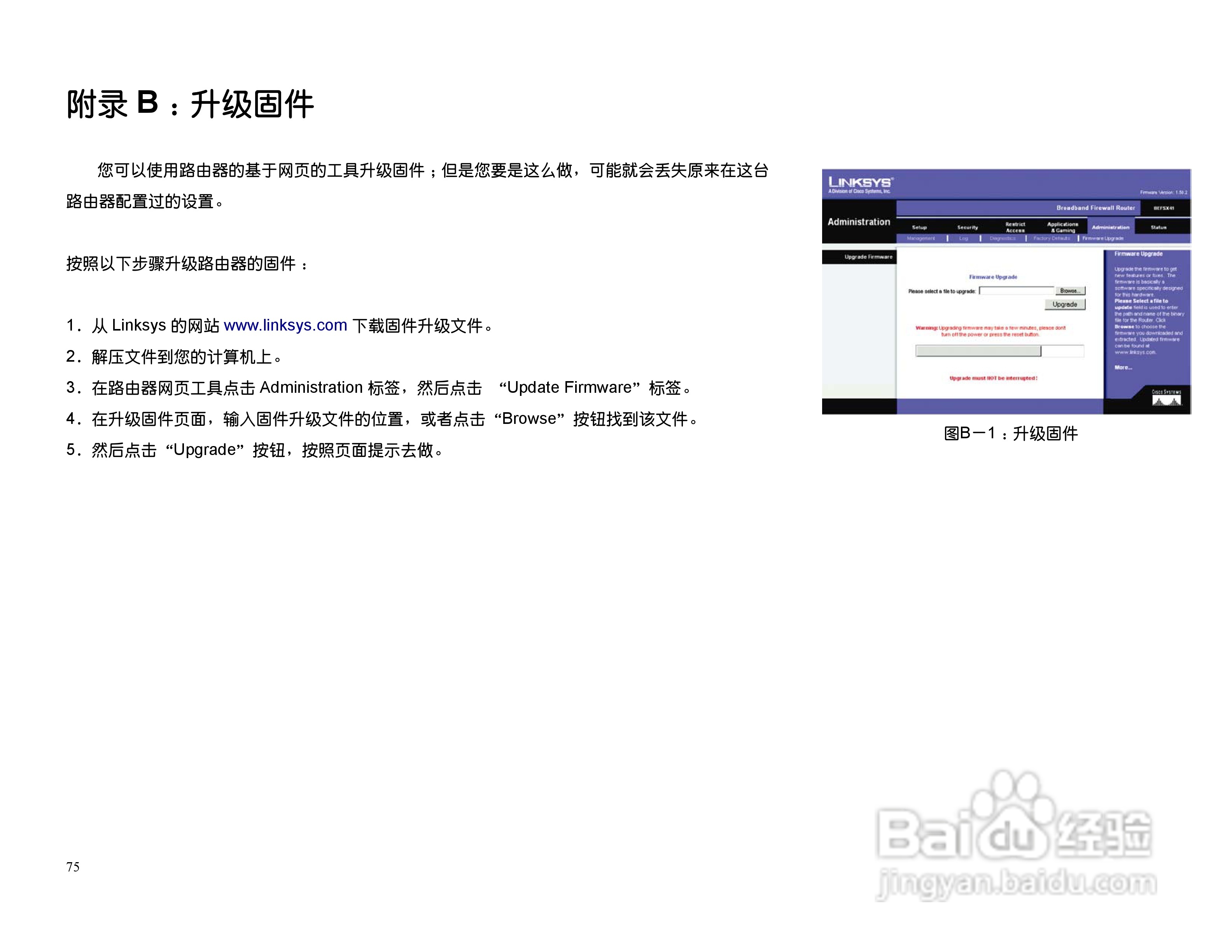Open the Restrict Access tab
This screenshot has height=952, width=1232.
1015,228
